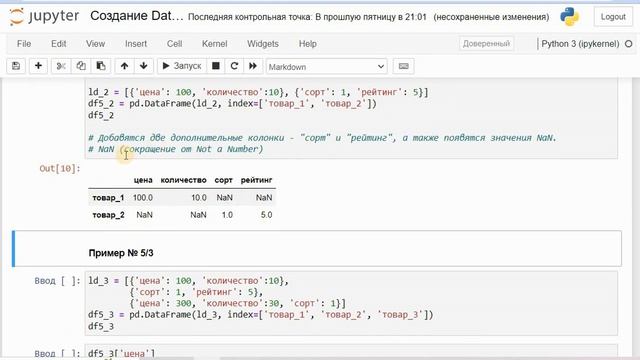Cut selected cells with scissors icon
The image size is (640, 360).
pyautogui.click(x=61, y=66)
